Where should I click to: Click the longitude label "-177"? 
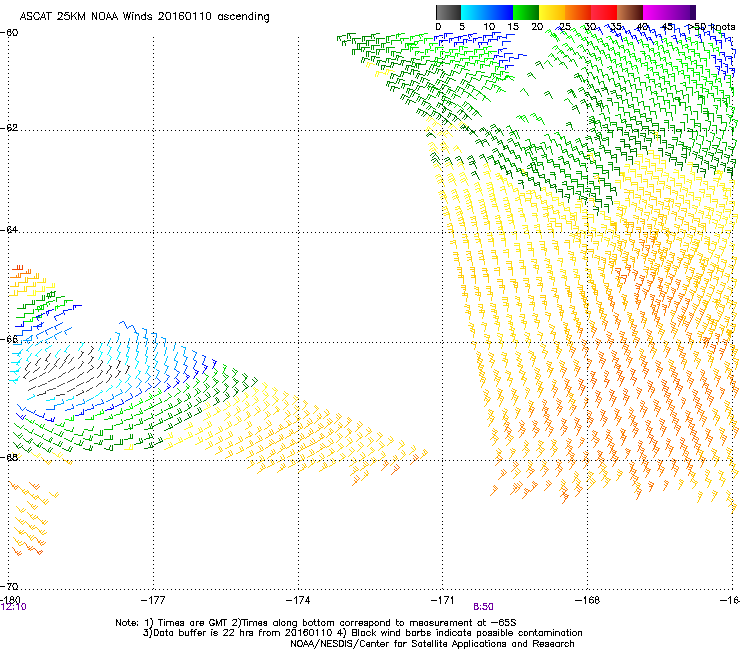[153, 599]
